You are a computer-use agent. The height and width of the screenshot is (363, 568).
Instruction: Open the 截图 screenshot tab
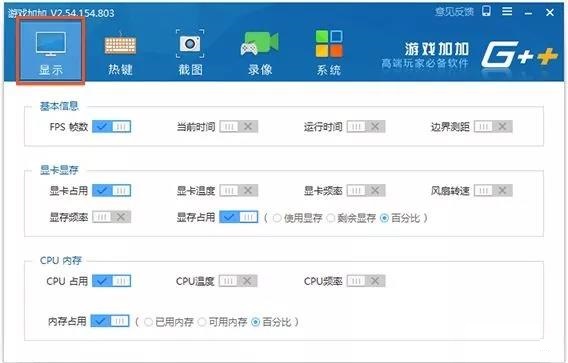tap(190, 53)
